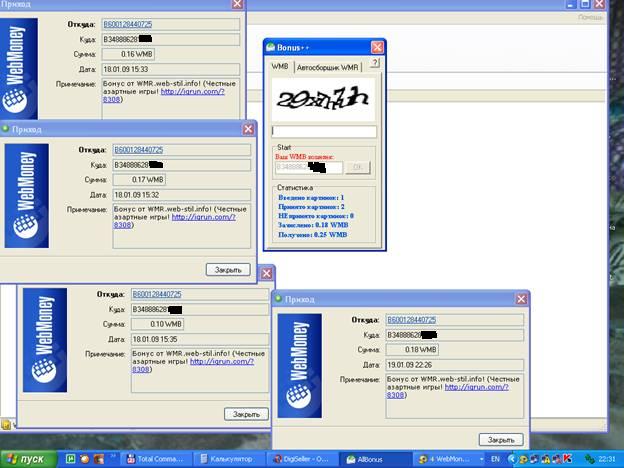Click the green H quick launch icon

70,459
